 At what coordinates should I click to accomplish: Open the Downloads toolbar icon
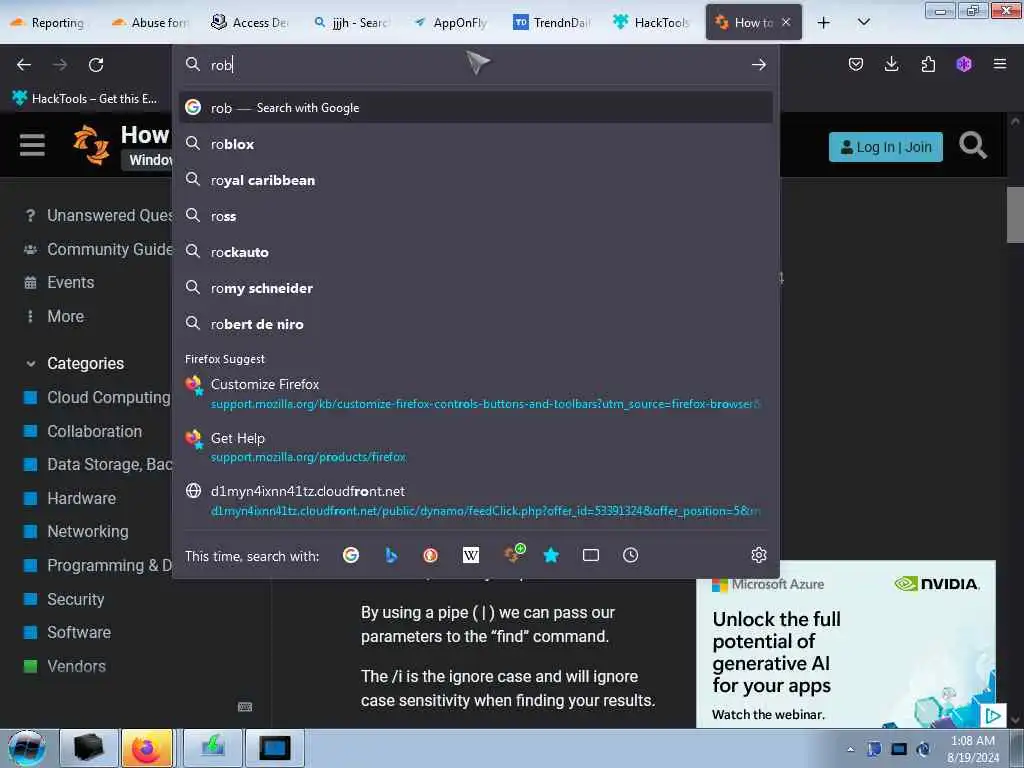(x=891, y=64)
